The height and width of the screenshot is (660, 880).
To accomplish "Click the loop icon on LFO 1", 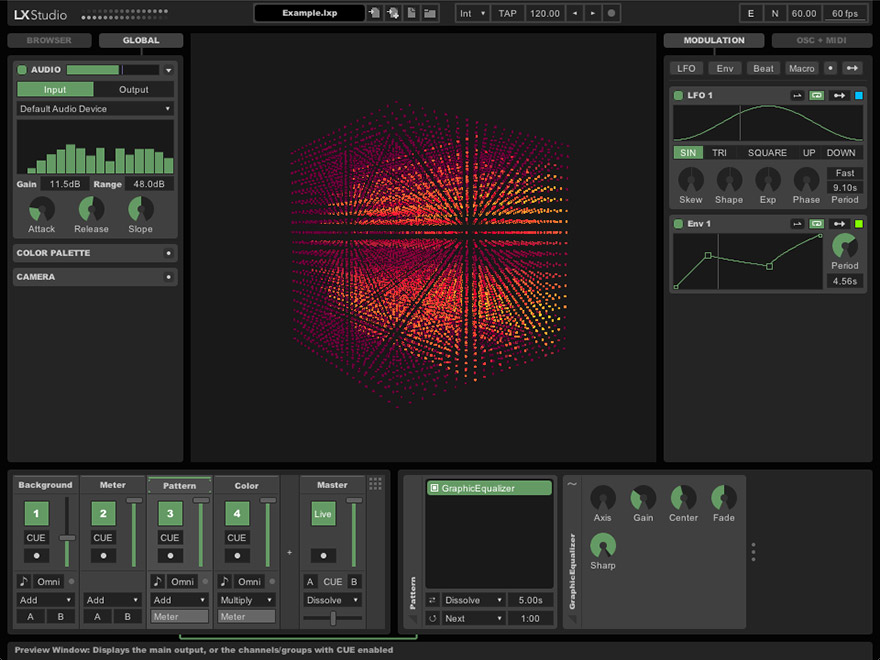I will pos(817,96).
